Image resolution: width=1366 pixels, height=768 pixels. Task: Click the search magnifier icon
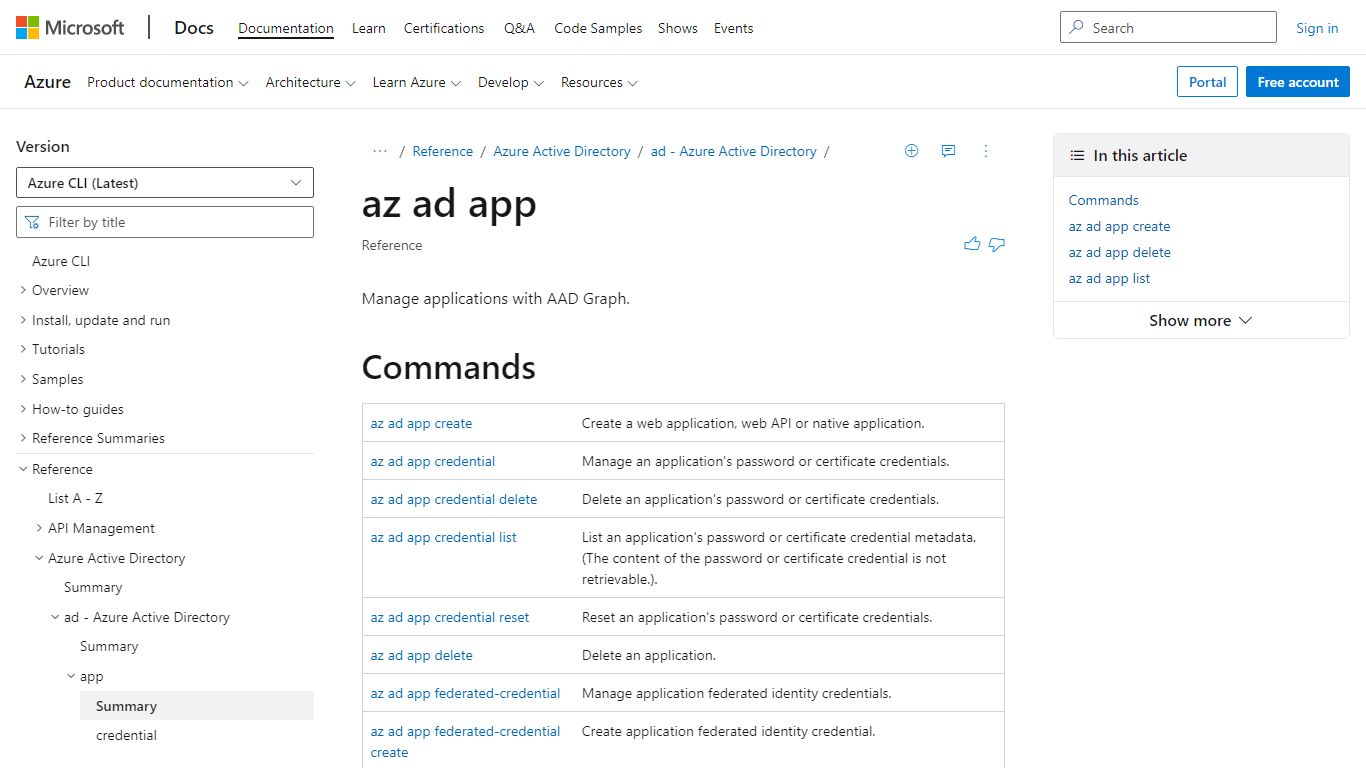tap(1077, 28)
